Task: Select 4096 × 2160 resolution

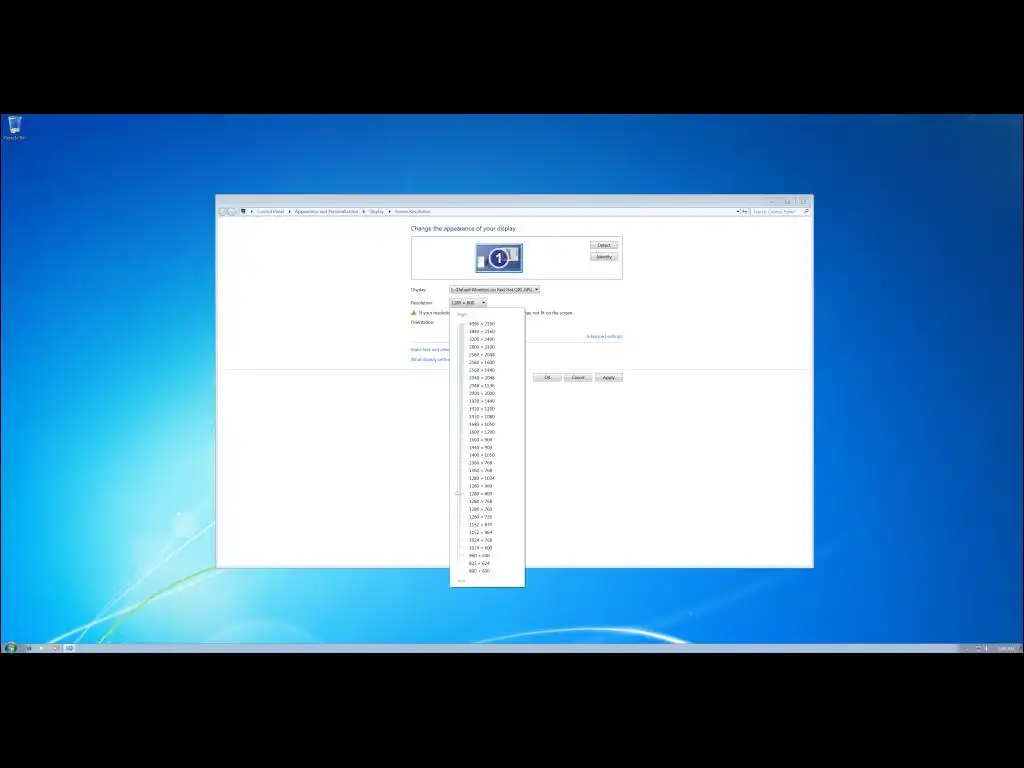Action: [482, 324]
